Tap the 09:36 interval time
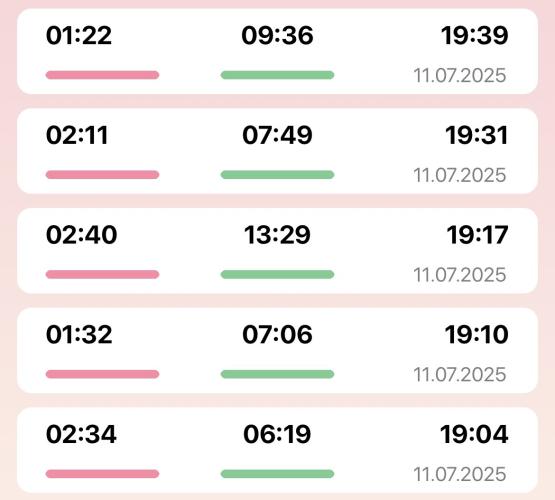This screenshot has width=555, height=500. 277,35
